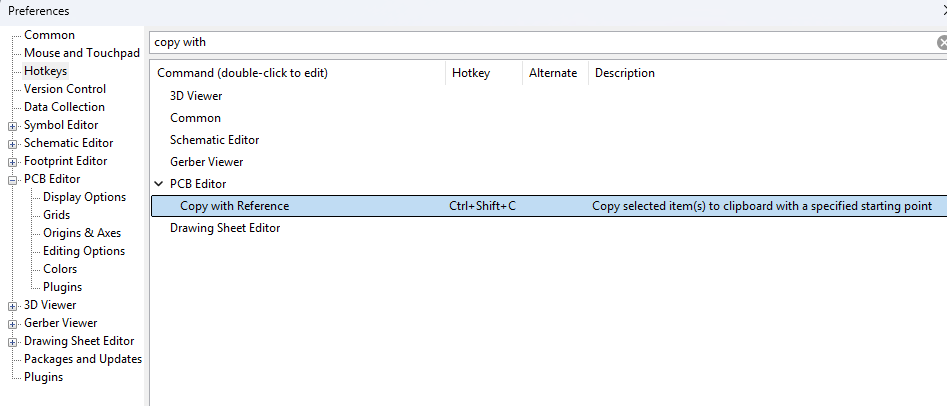This screenshot has height=406, width=947.
Task: Open Origins & Axes settings
Action: (x=82, y=233)
